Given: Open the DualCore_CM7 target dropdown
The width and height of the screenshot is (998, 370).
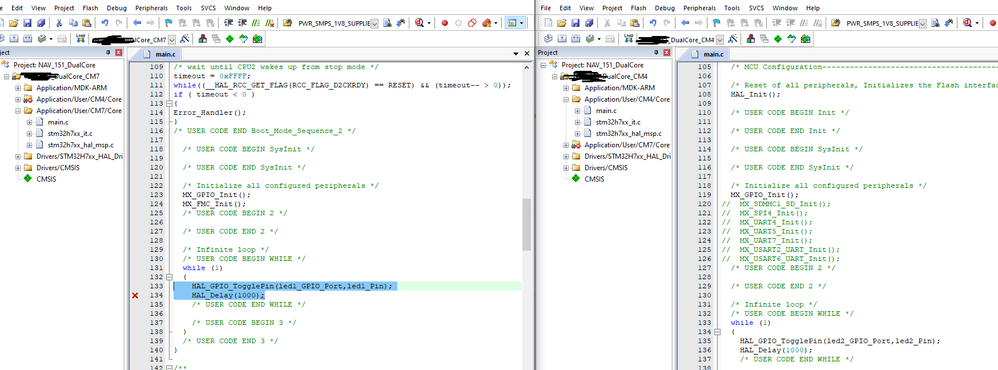Looking at the screenshot, I should 171,39.
